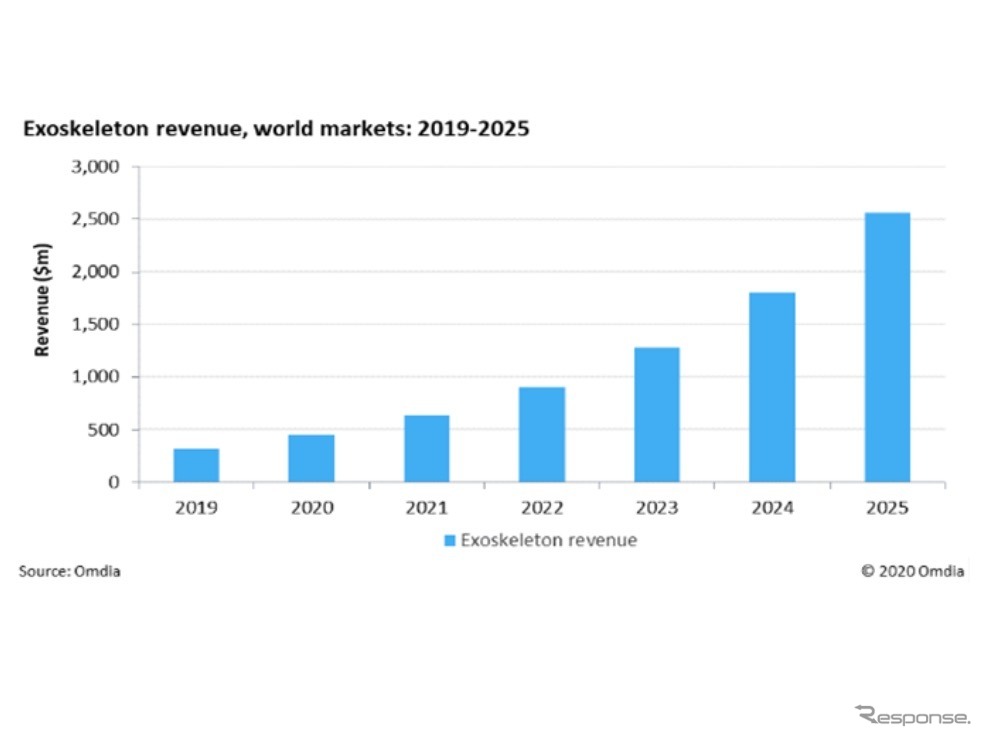Click the 1,500 y-axis tick label
982x737 pixels.
(x=98, y=324)
